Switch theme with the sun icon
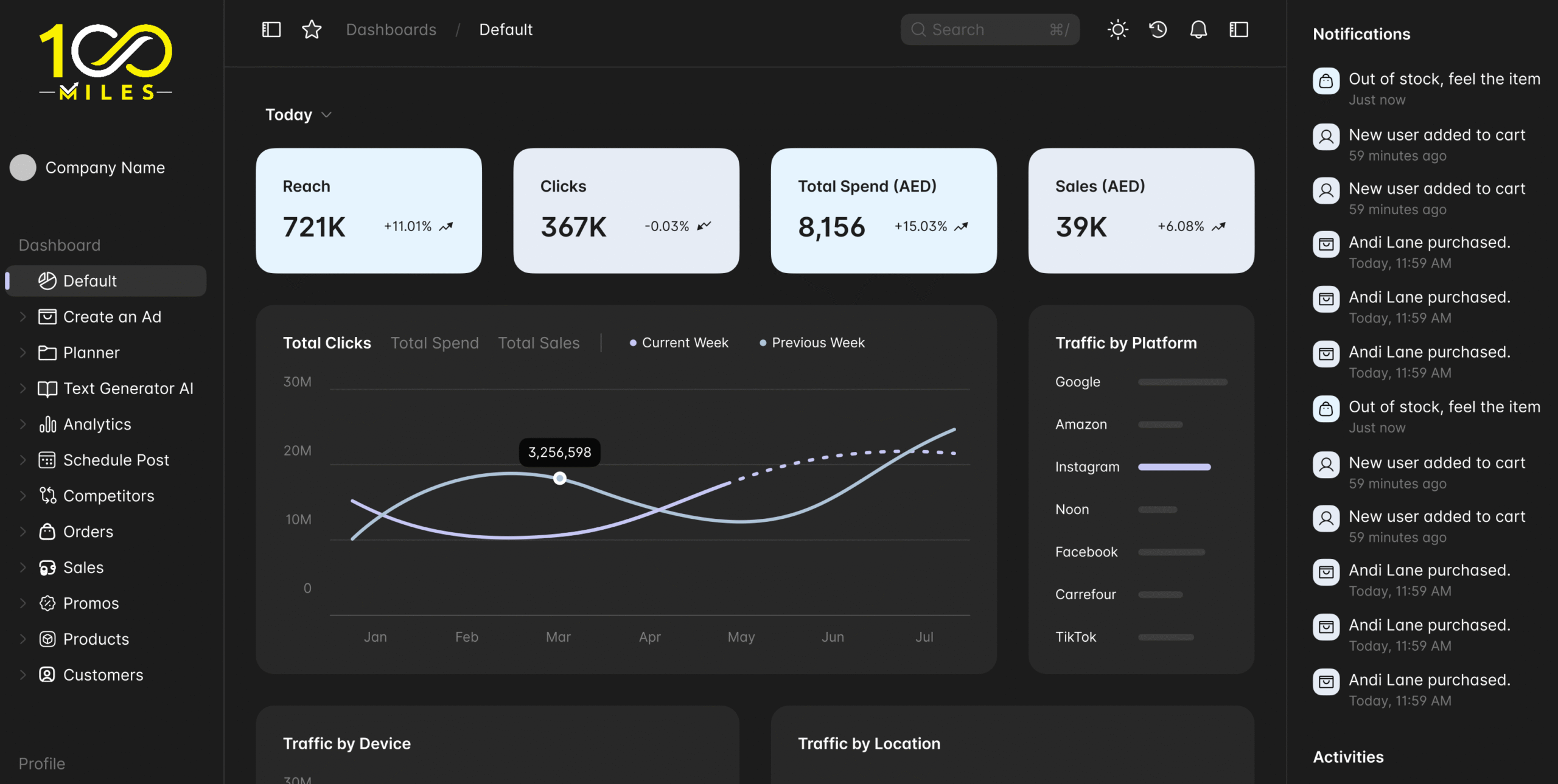 (x=1117, y=29)
